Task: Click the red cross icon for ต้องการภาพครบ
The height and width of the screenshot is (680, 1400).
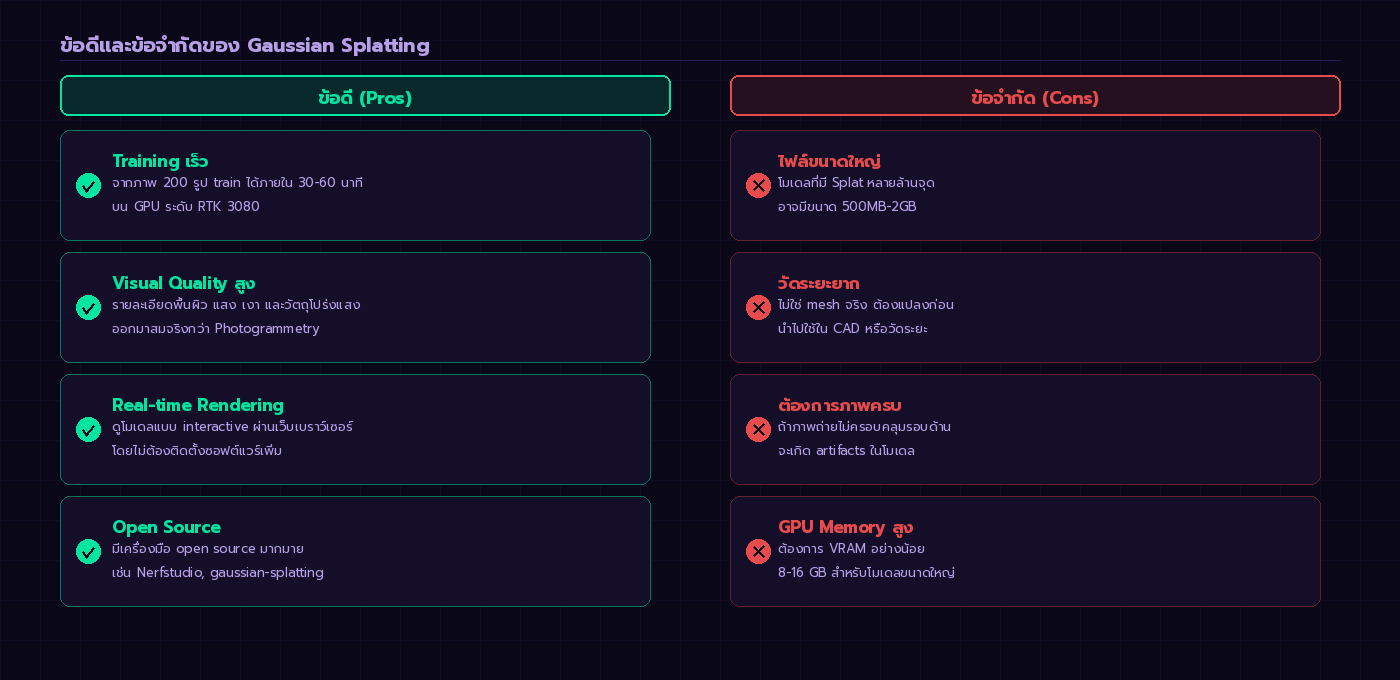Action: point(758,430)
